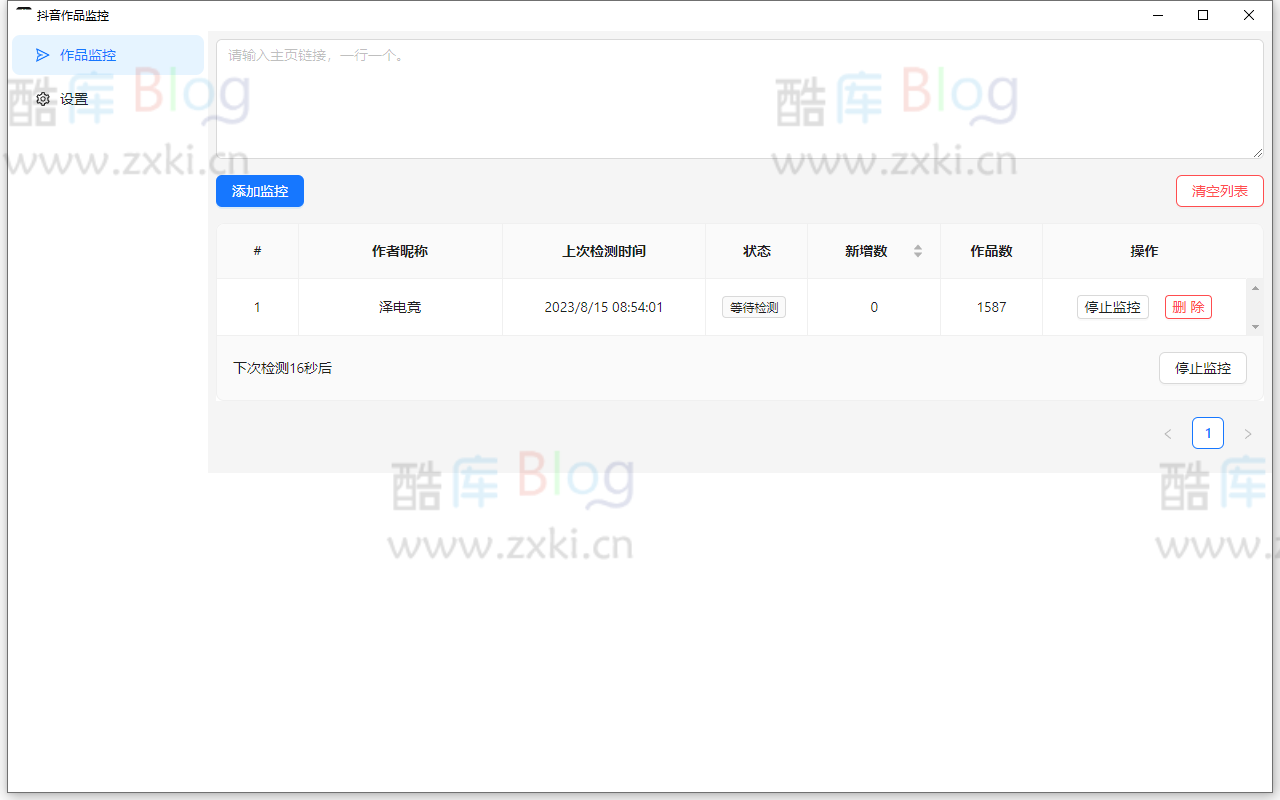Screen dimensions: 1280x800
Task: Maximize the 抖音作品监控 window
Action: (1203, 15)
